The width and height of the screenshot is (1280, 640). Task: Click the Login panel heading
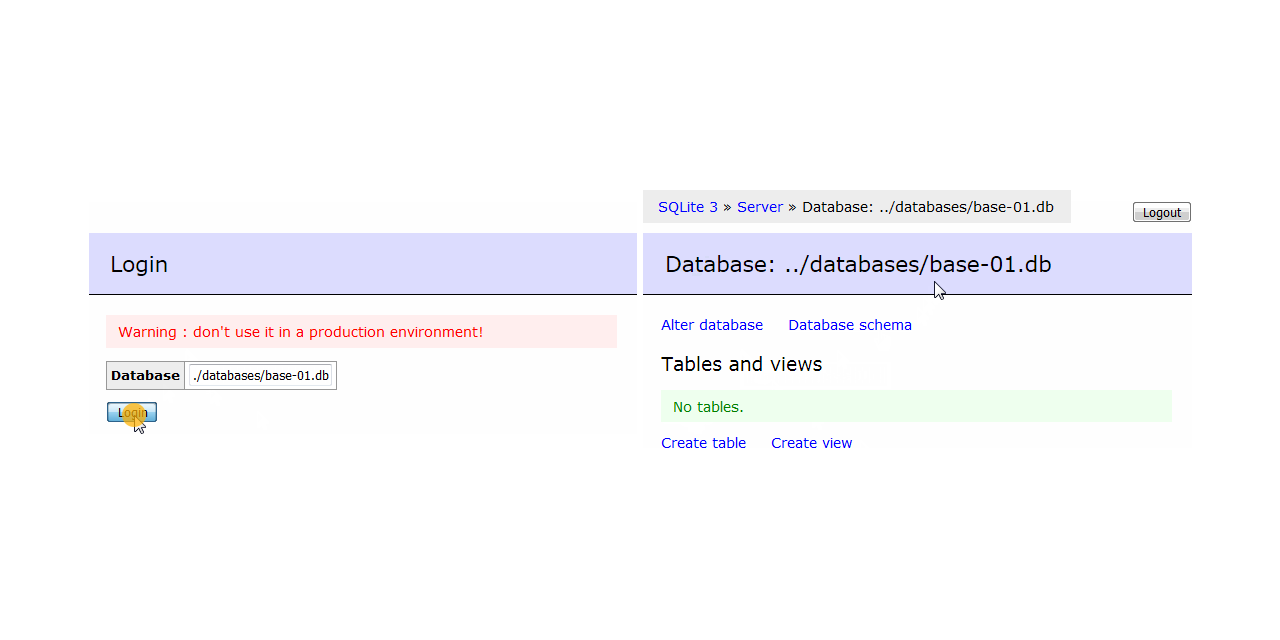tap(139, 264)
